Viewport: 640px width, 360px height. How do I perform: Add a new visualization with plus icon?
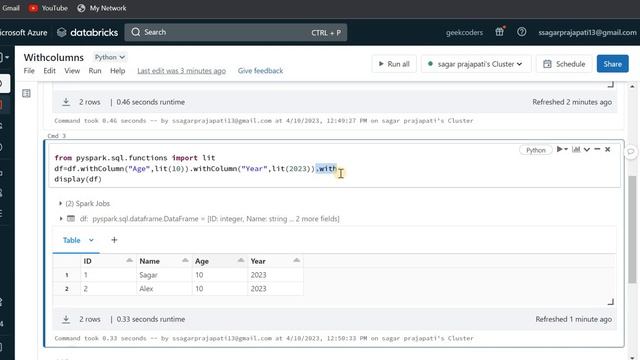tap(114, 240)
